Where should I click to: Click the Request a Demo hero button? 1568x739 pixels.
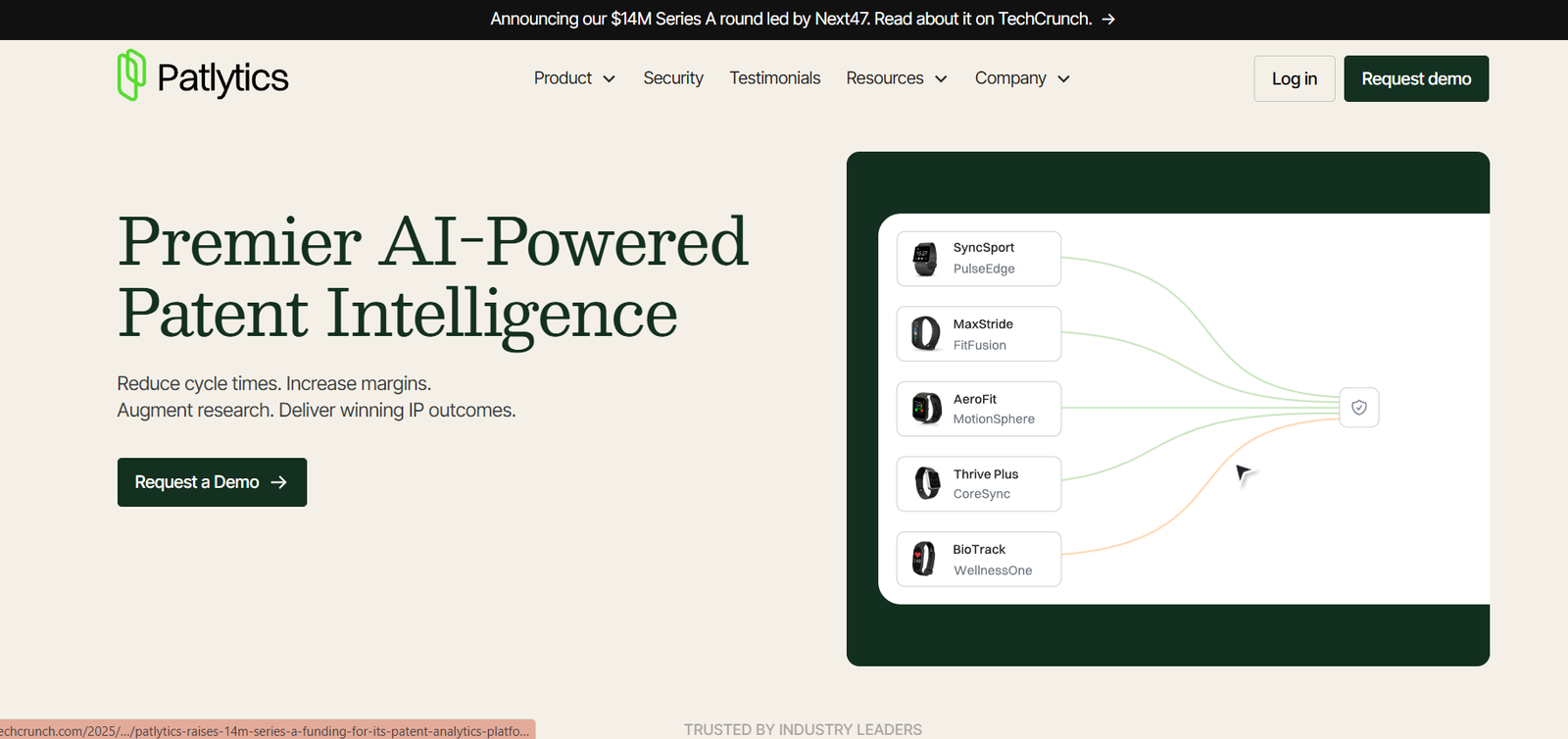pos(212,482)
